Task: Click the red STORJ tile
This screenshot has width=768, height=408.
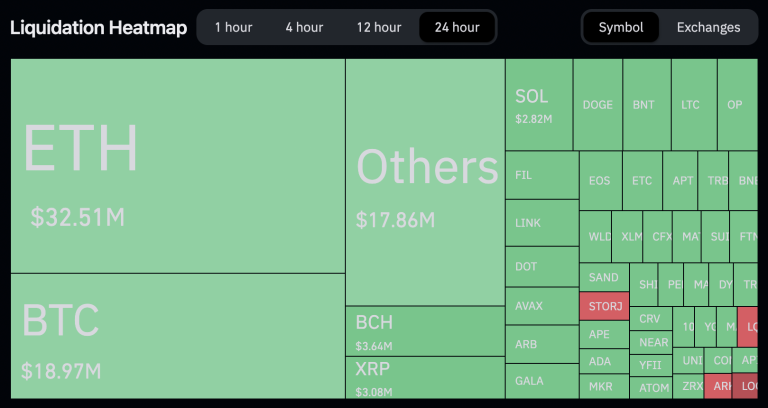Action: pyautogui.click(x=604, y=306)
